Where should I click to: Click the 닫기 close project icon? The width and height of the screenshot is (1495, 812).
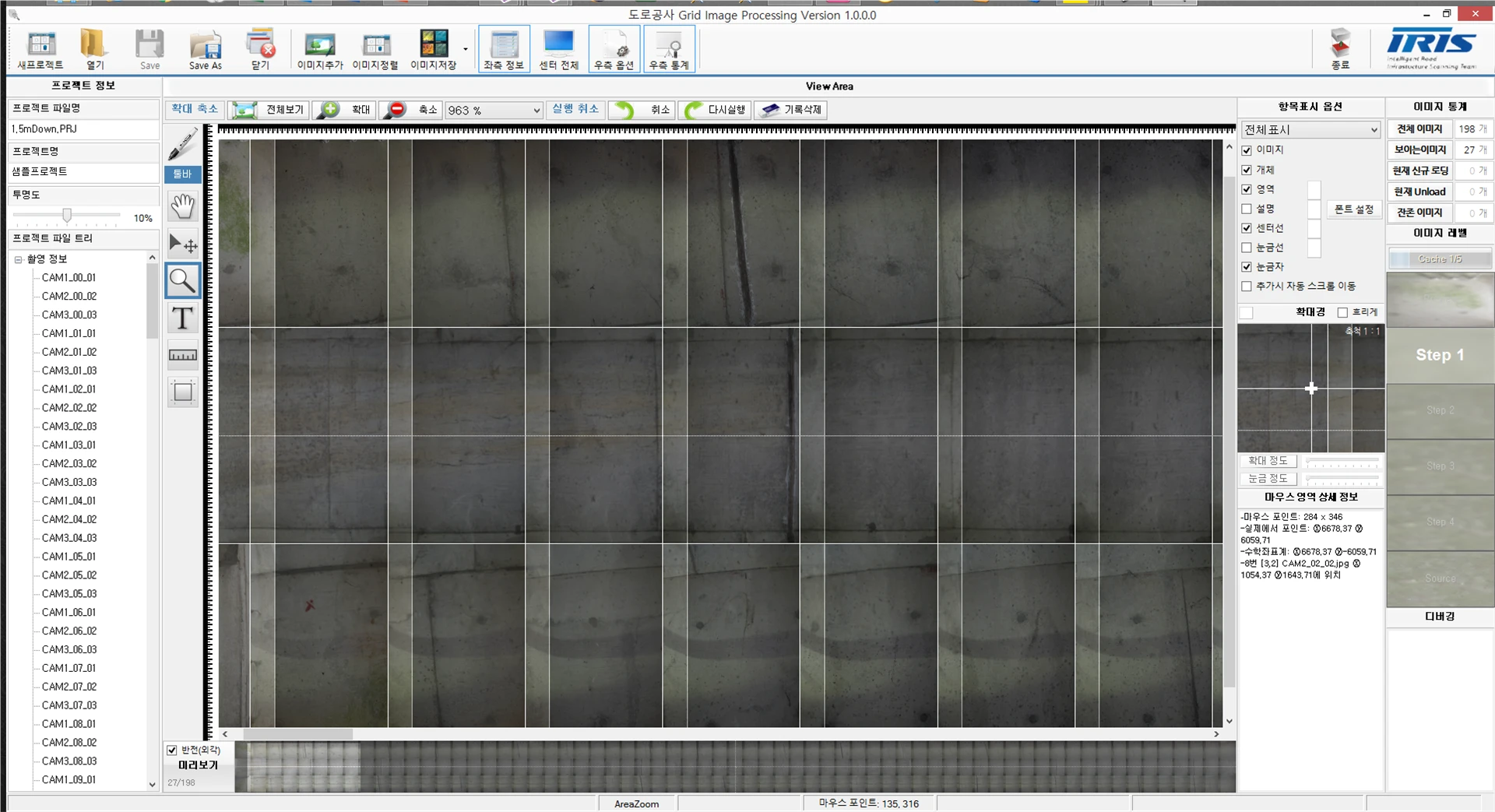[x=260, y=50]
